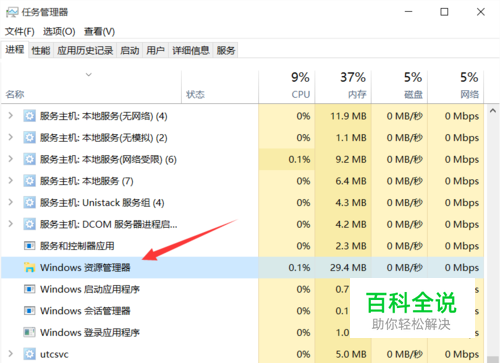
Task: Click the vertical scrollbar track
Action: 493,233
